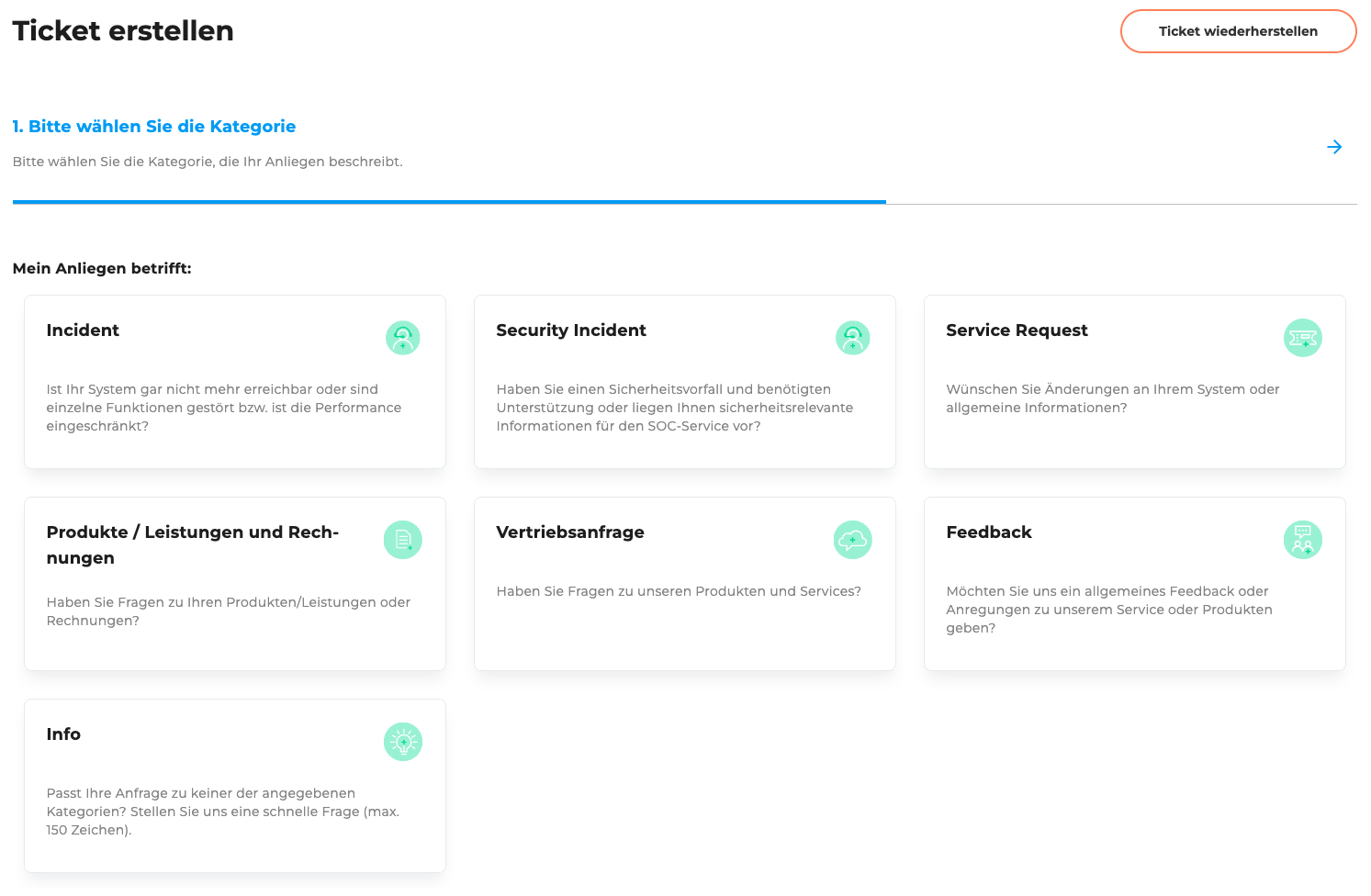Choose the Security Incident heading

(571, 330)
